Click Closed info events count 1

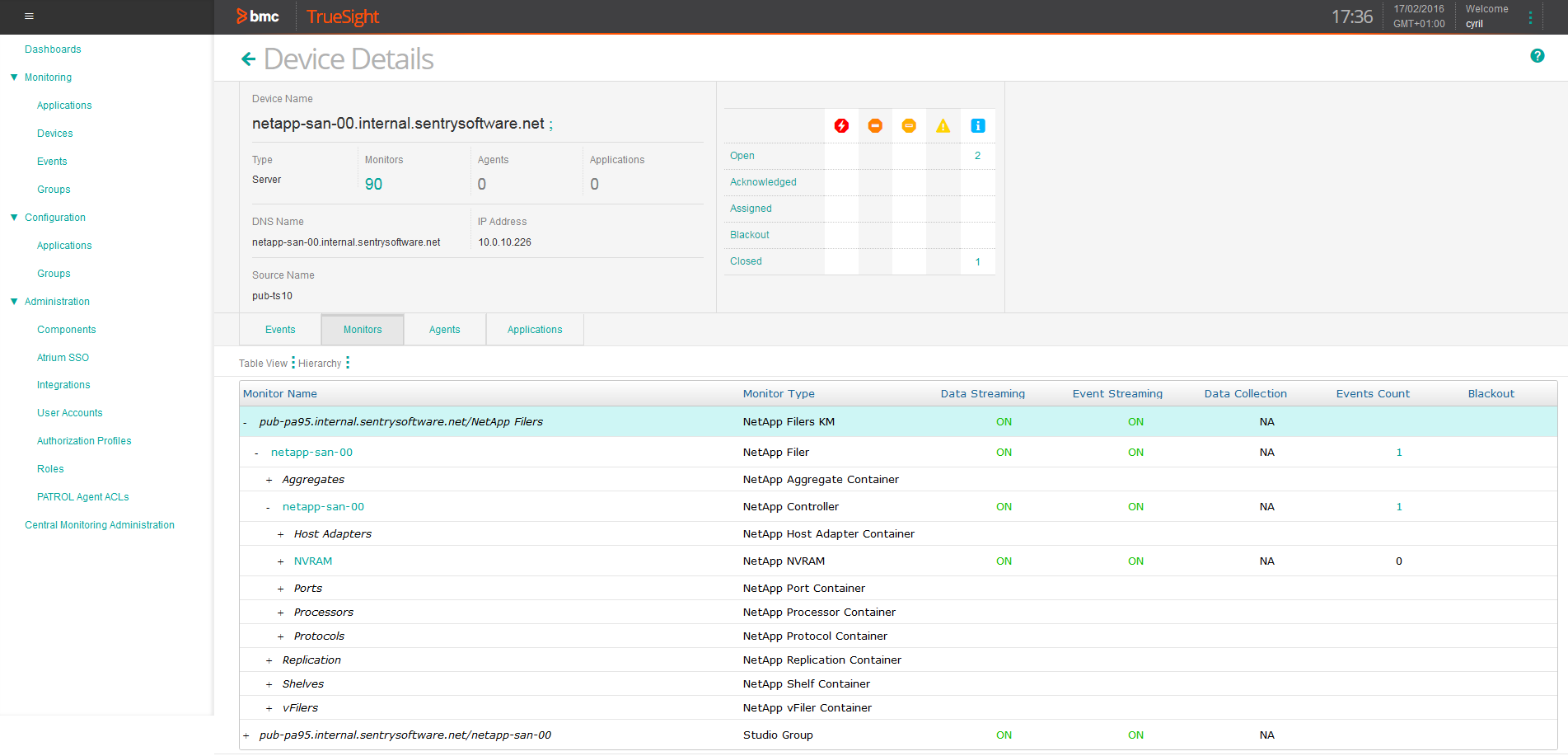(x=977, y=261)
